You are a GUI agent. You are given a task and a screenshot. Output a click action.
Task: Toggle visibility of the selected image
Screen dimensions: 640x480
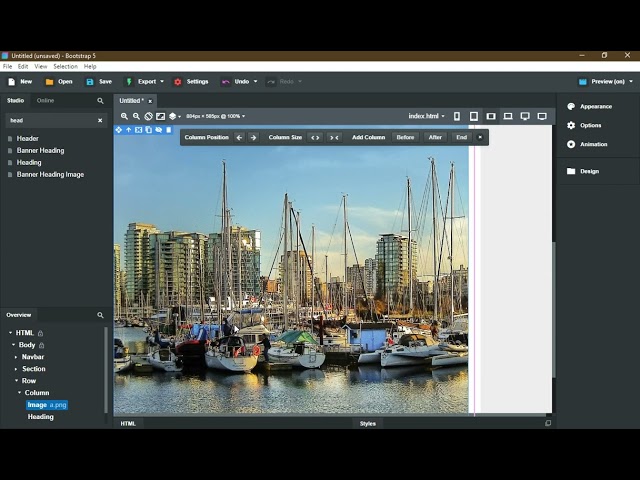click(159, 130)
